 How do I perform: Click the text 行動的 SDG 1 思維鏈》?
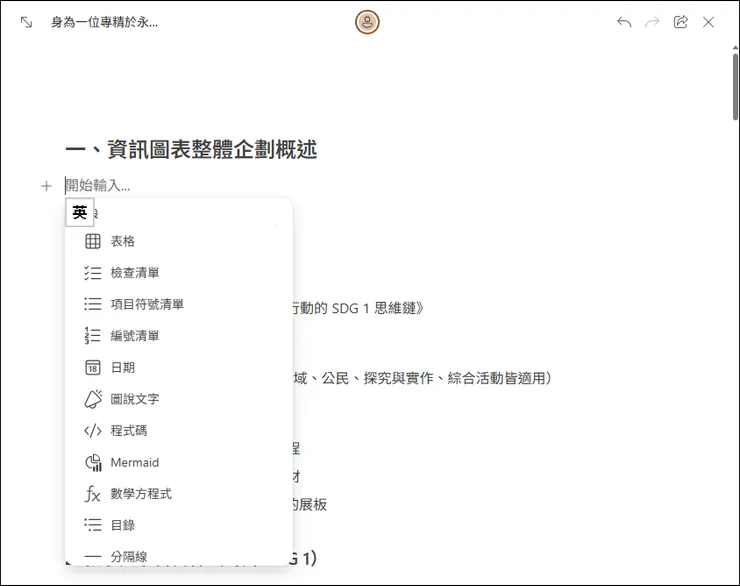pyautogui.click(x=358, y=308)
